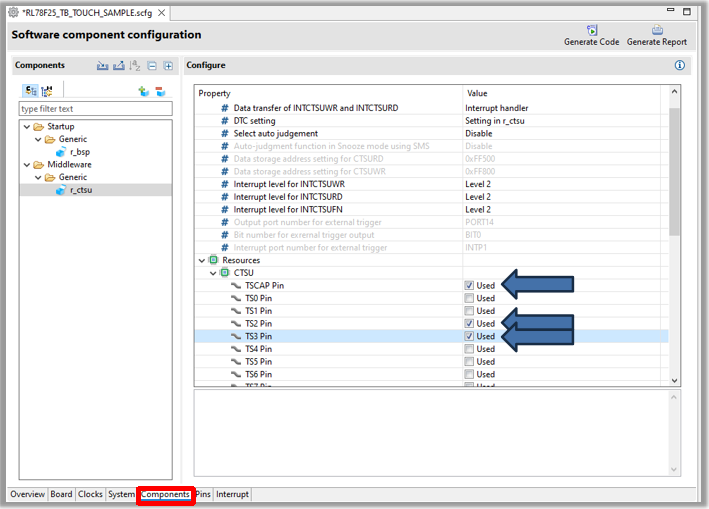
Task: Click the Generate Report icon
Action: pyautogui.click(x=657, y=30)
